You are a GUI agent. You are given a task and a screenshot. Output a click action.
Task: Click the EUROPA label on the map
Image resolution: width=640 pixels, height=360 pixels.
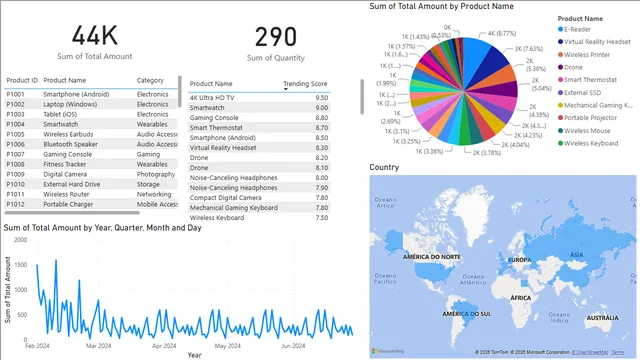coord(519,260)
